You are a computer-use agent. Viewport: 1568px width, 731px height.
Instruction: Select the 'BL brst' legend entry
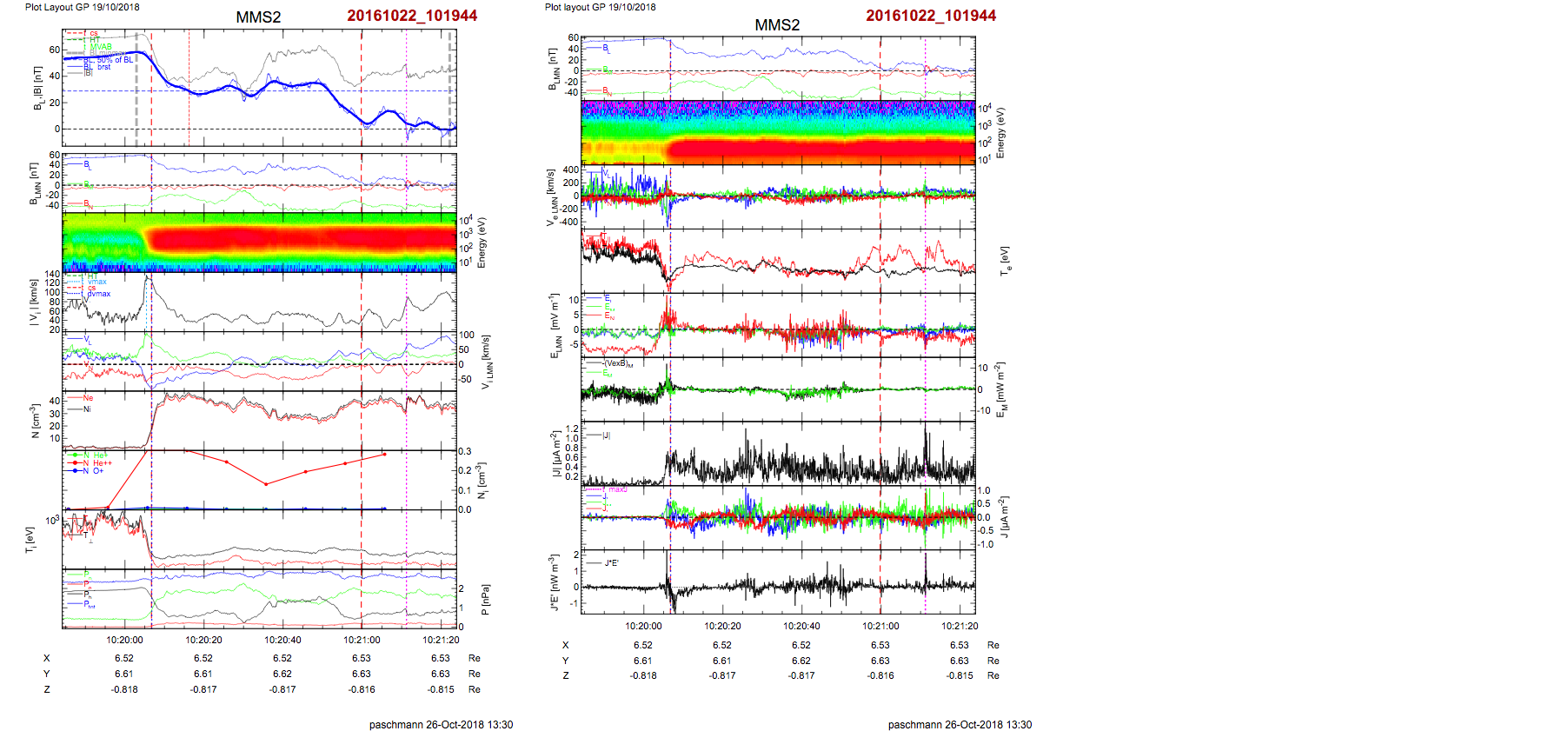click(98, 67)
